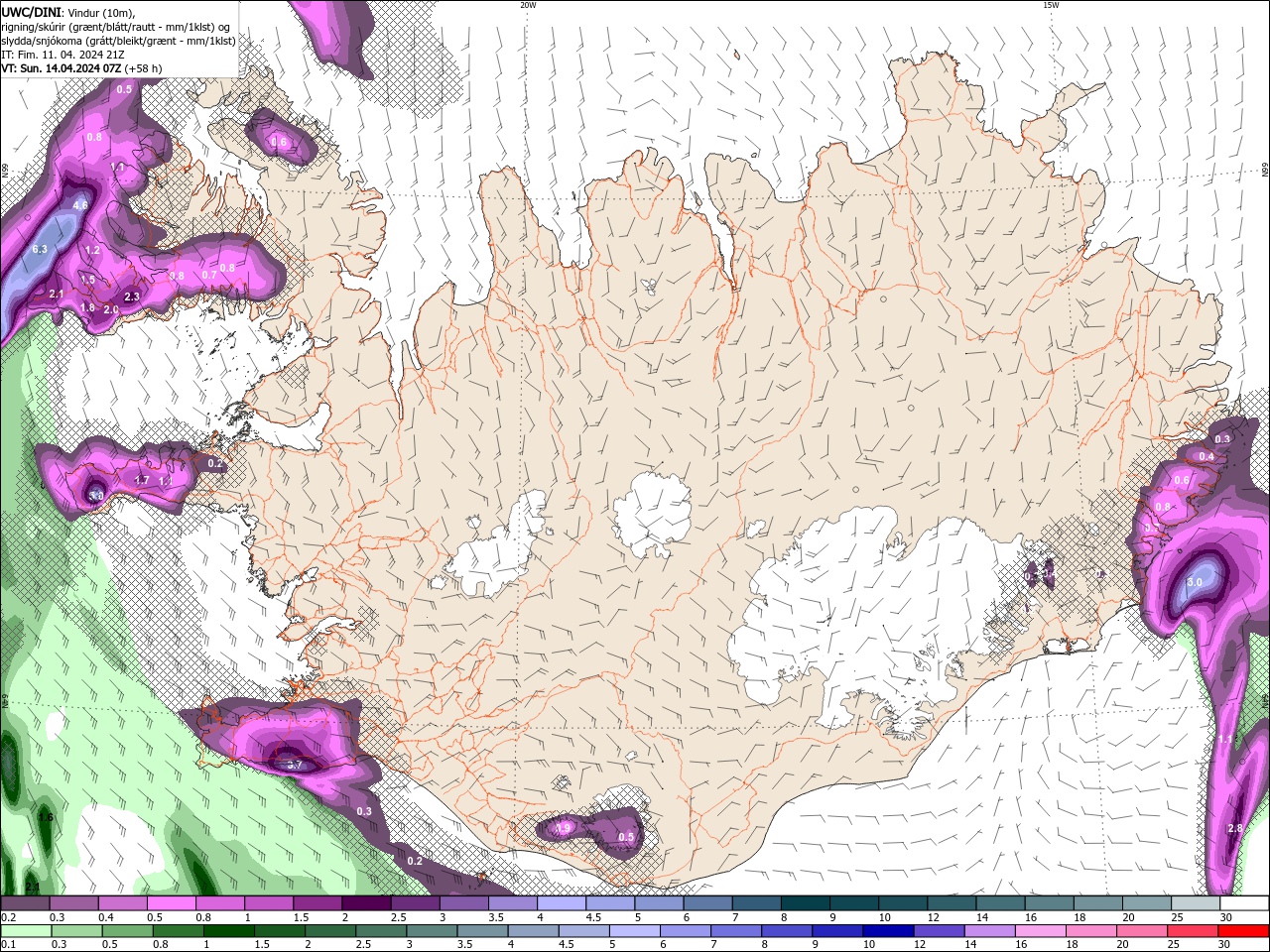Select the darkest purple 2 swatch, upper legend row

tap(366, 903)
